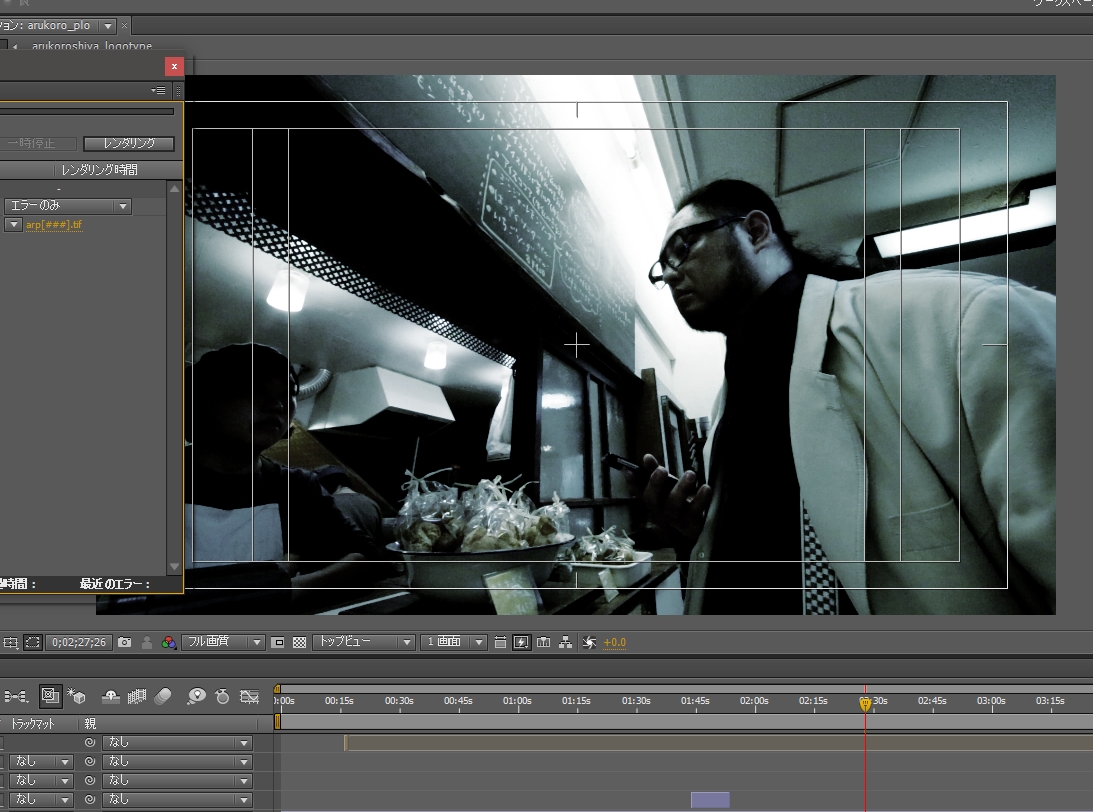Viewport: 1093px width, 812px height.
Task: Open the エラーのみ log dropdown
Action: [68, 206]
